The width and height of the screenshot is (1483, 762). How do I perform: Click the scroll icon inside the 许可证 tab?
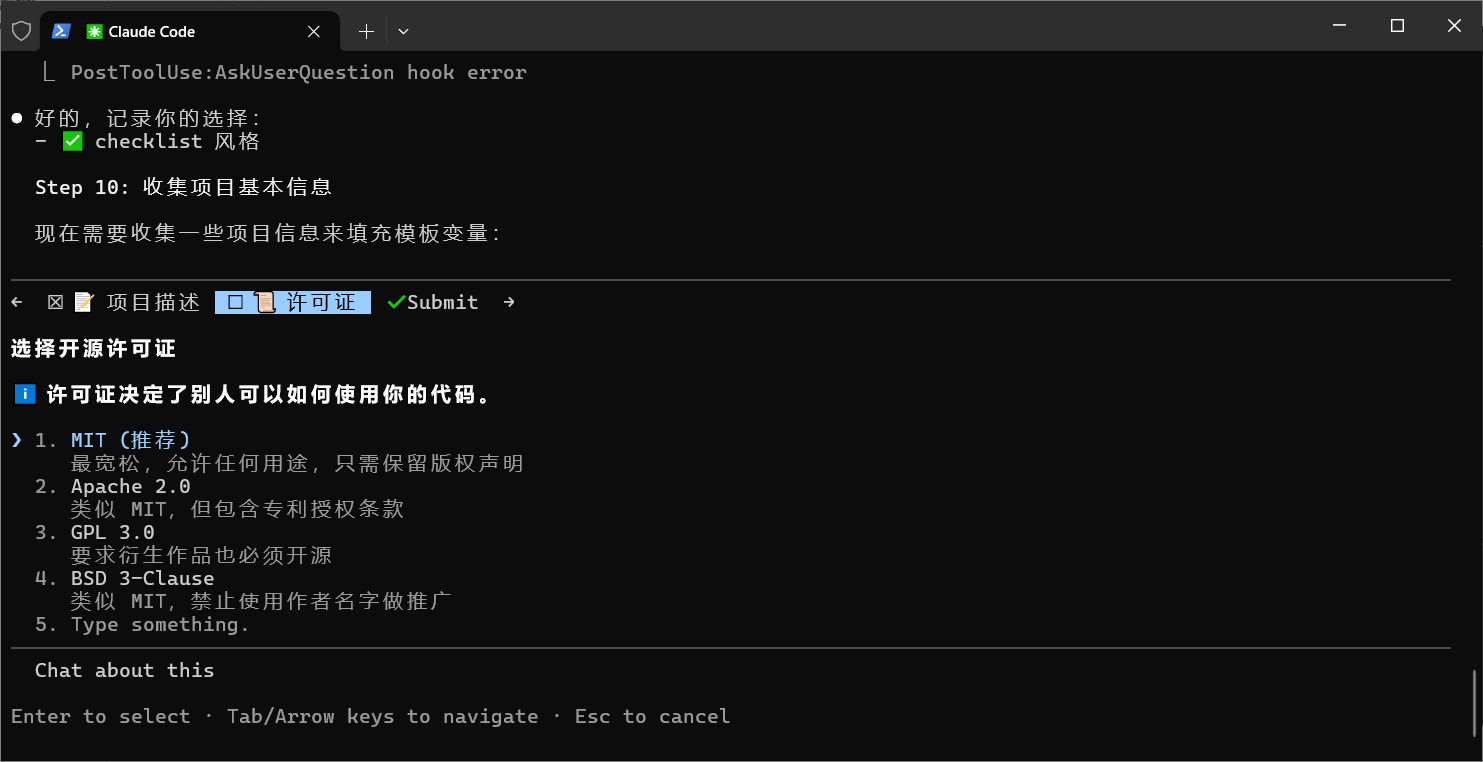264,301
